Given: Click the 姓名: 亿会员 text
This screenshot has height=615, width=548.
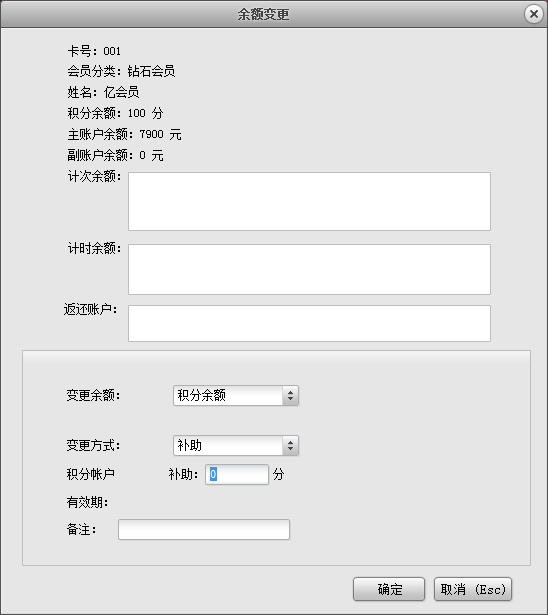Looking at the screenshot, I should [103, 93].
